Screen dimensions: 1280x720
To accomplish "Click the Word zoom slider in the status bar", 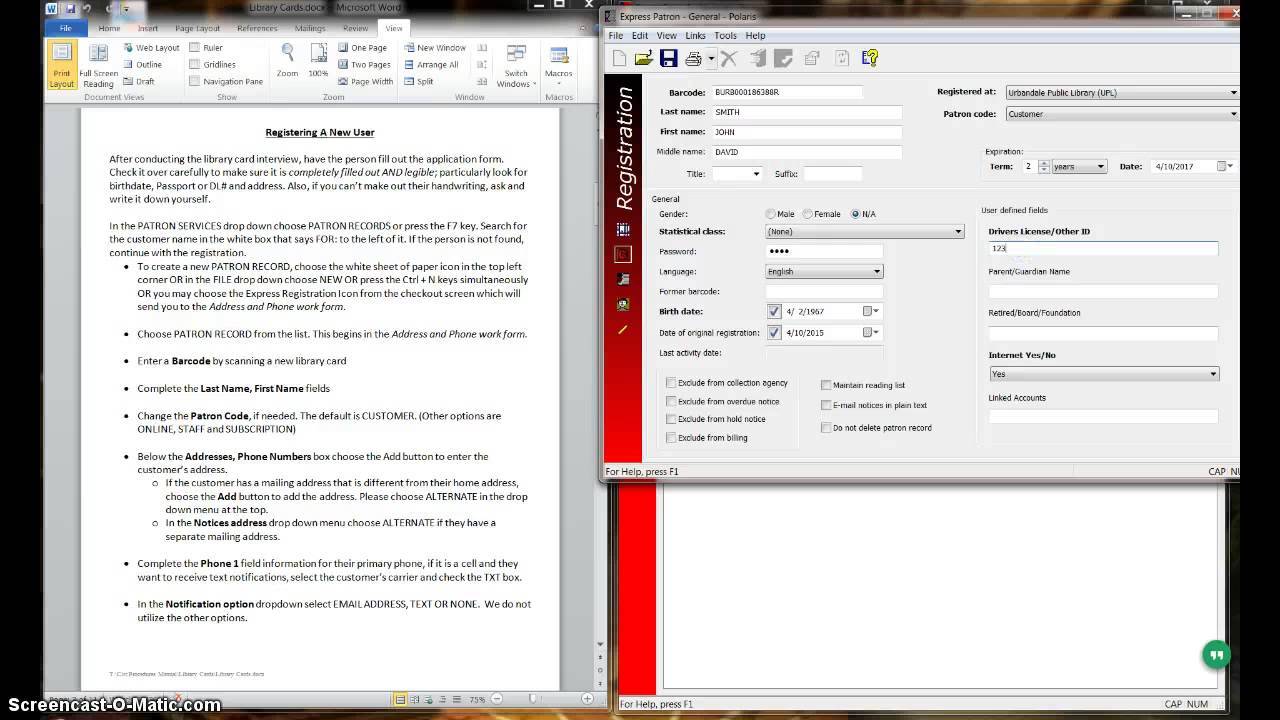I will click(x=535, y=699).
